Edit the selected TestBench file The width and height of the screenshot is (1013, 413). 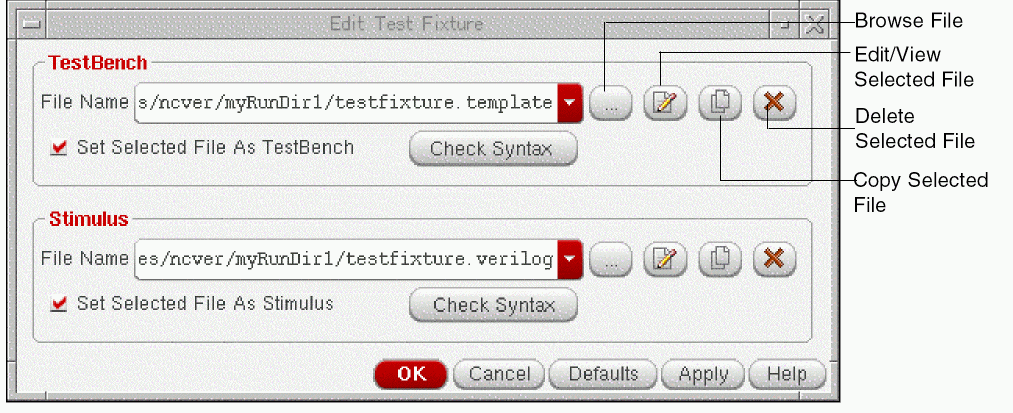(665, 103)
